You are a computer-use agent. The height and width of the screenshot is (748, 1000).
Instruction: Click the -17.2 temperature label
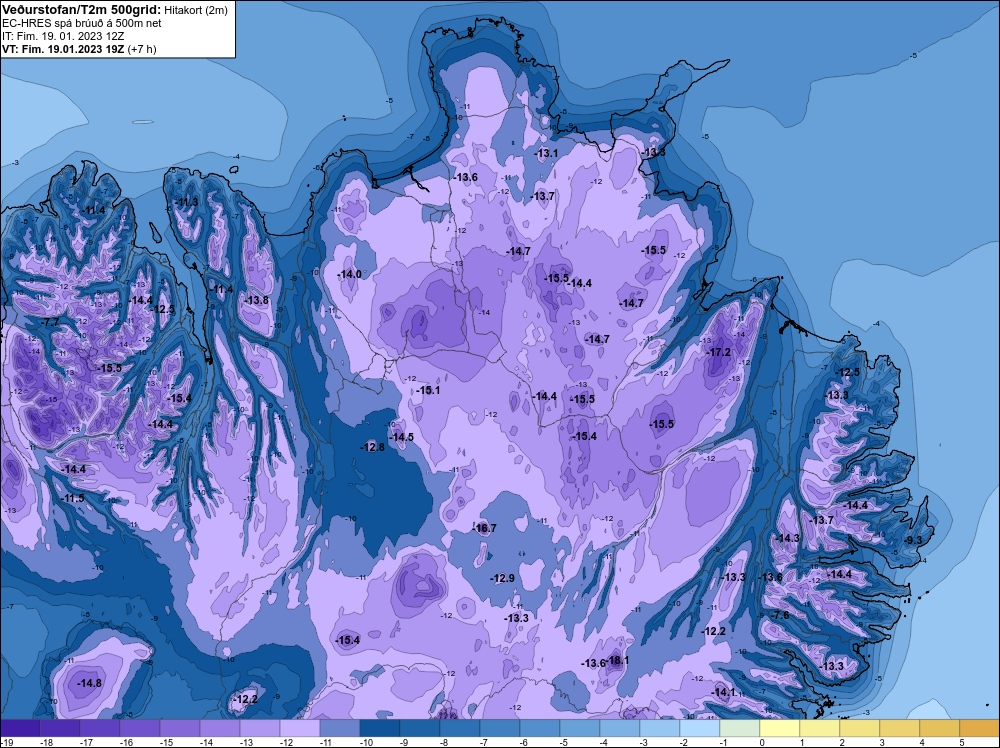pos(718,352)
